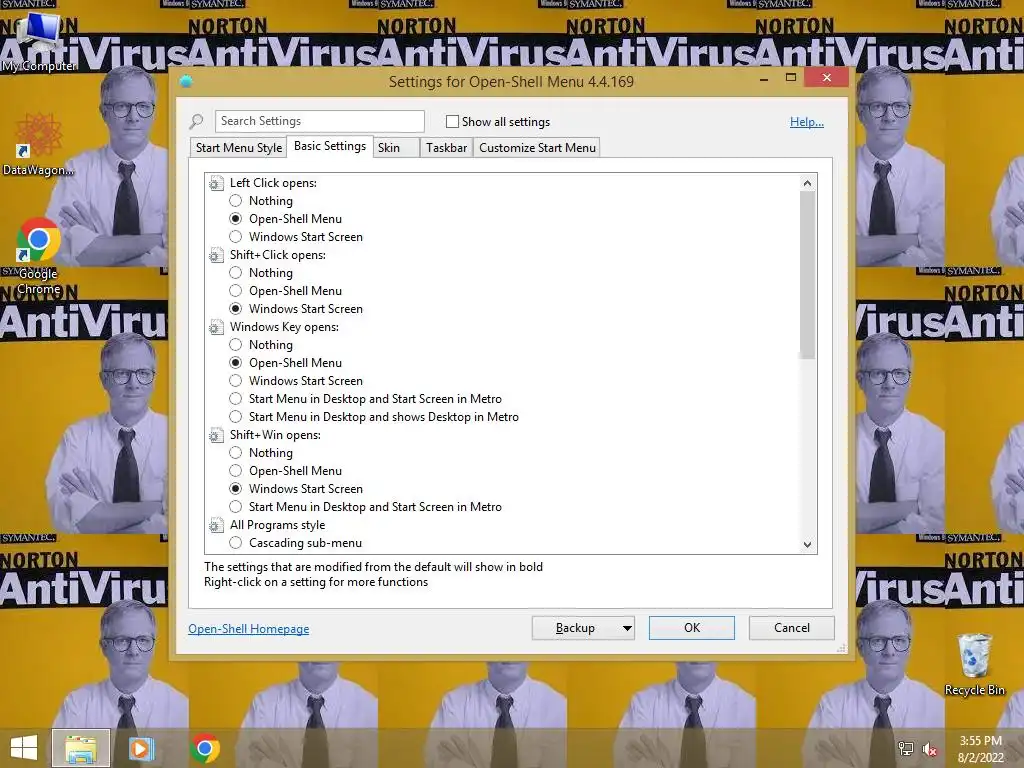Open the Backup dropdown arrow
The image size is (1024, 768).
pos(626,628)
